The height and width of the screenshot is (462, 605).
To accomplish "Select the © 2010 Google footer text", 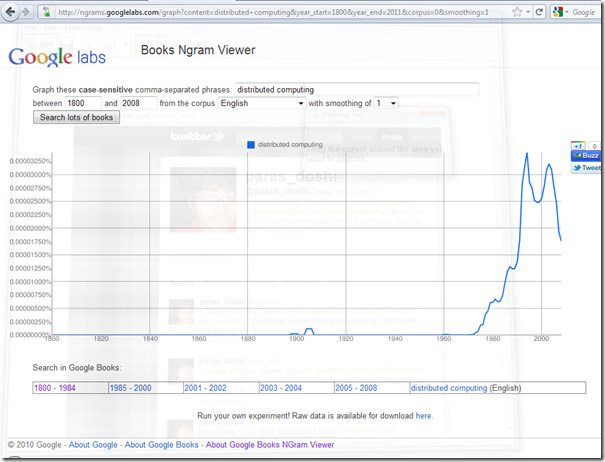I will (34, 445).
